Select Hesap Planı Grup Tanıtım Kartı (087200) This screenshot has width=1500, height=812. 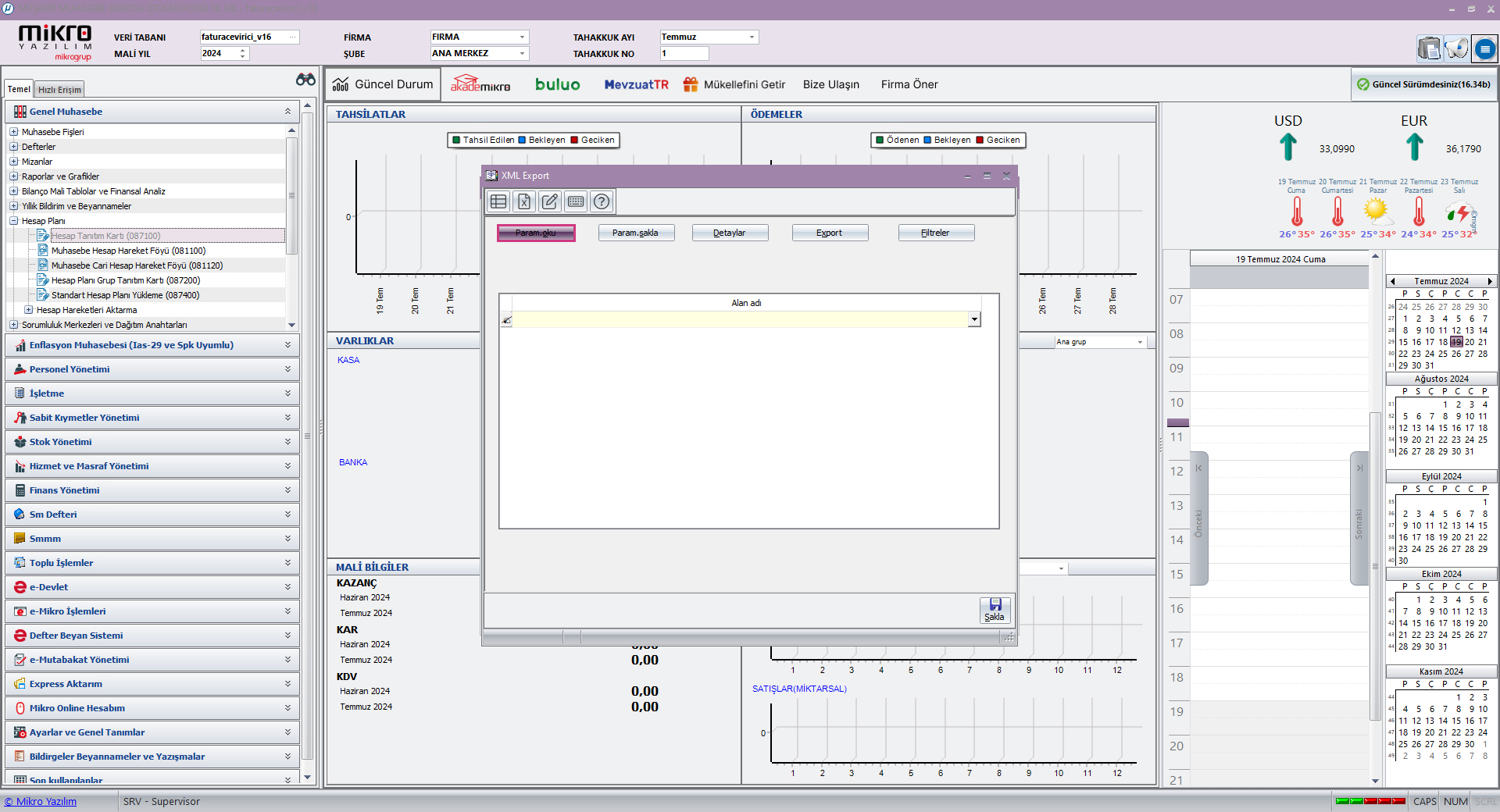click(x=126, y=280)
